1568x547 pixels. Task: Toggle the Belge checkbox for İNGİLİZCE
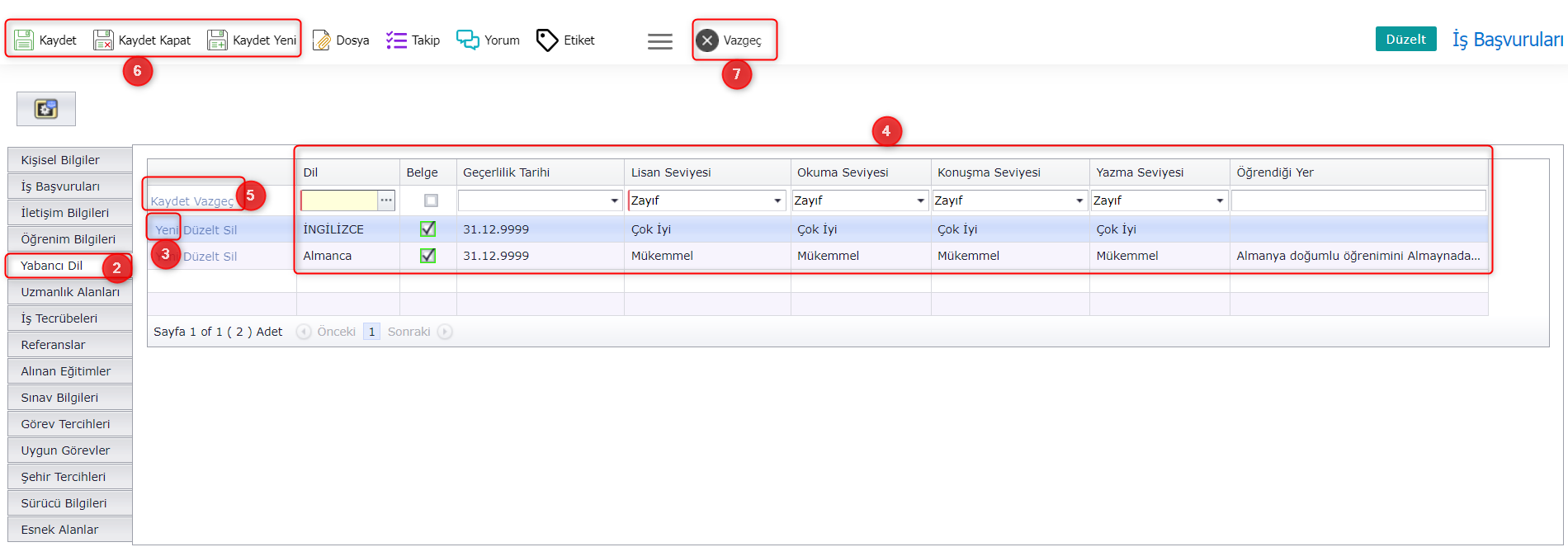[427, 229]
